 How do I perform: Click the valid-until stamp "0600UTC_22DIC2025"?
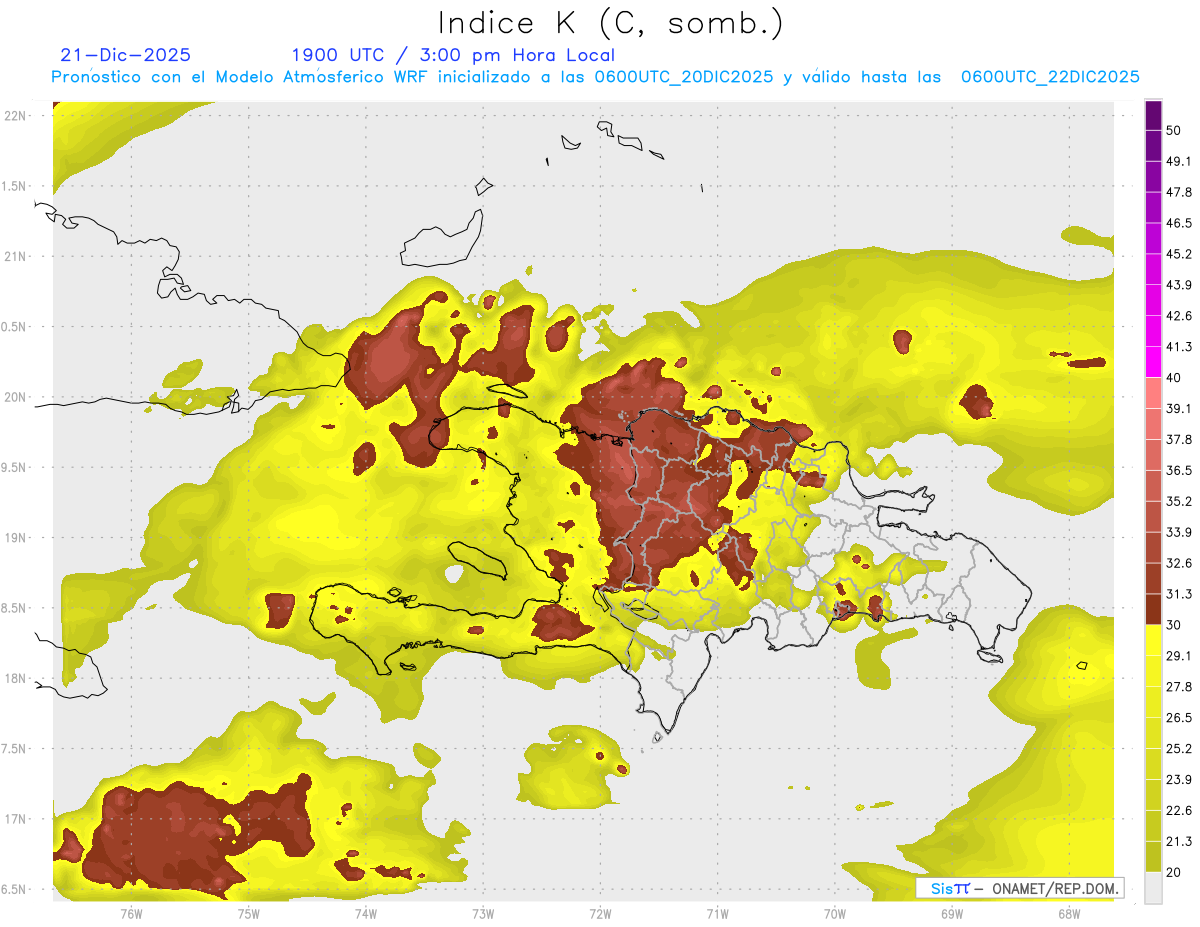click(1050, 77)
